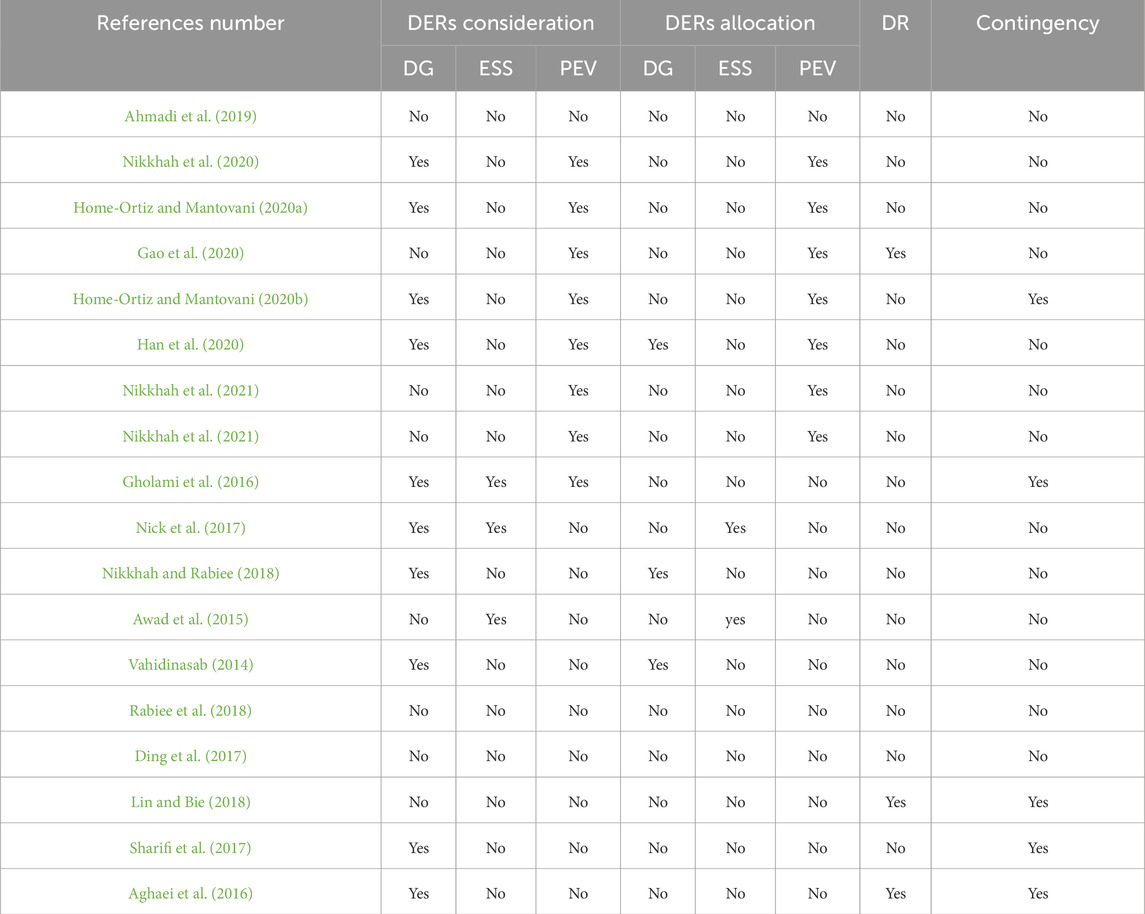Click DG allocation 'Yes' in Vahidinasab row
1145x914 pixels.
[x=658, y=664]
